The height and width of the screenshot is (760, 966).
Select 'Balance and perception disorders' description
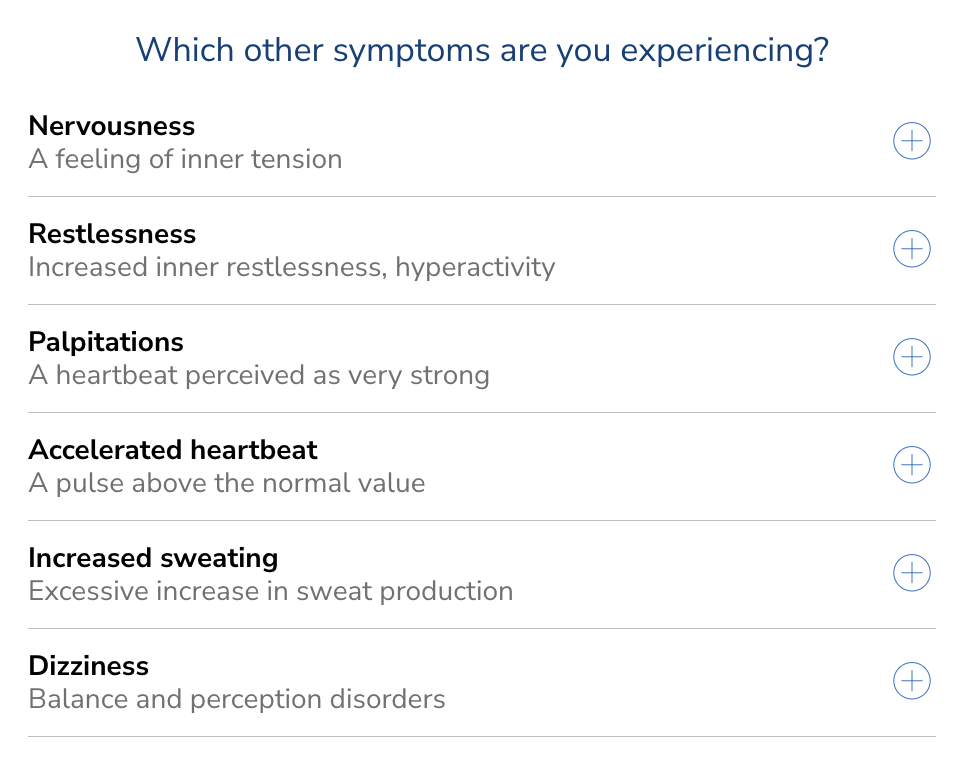(x=237, y=699)
